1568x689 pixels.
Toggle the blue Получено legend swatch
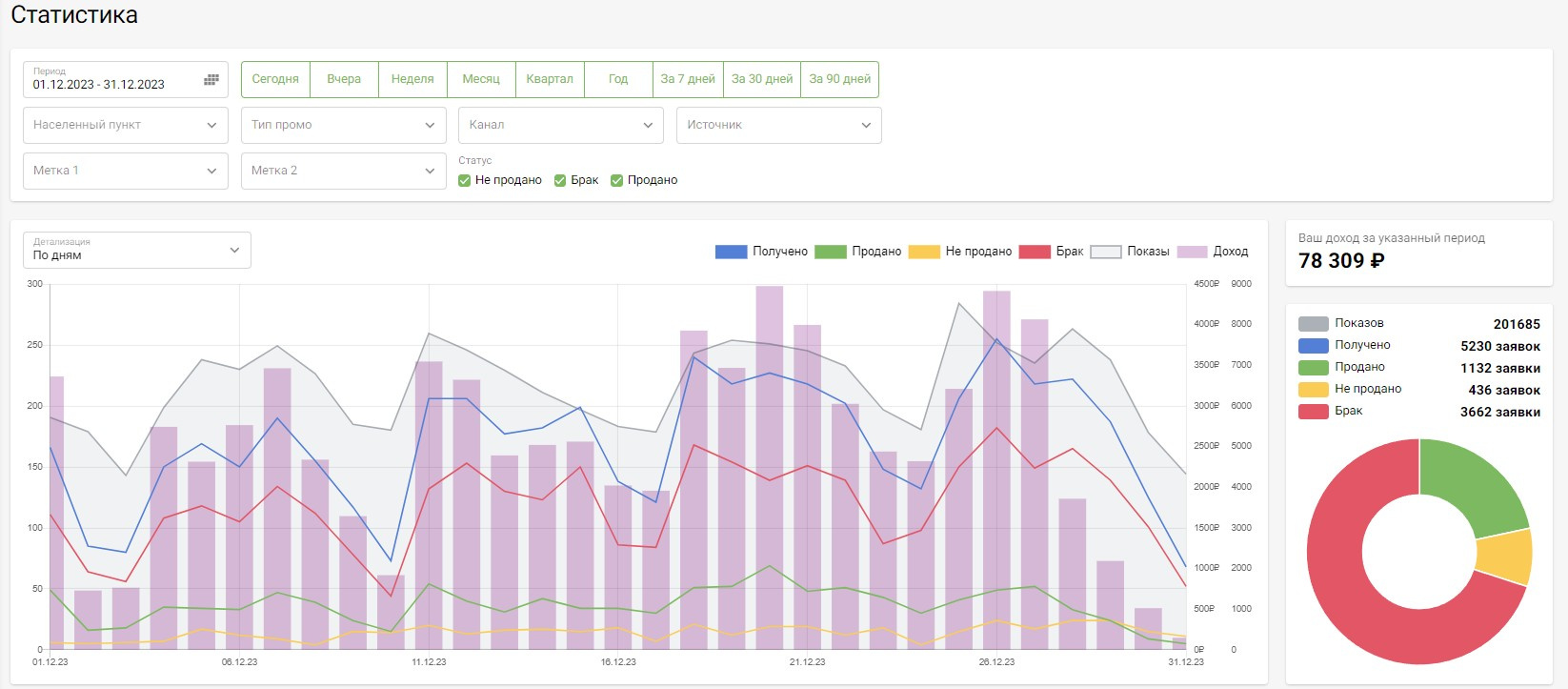point(731,252)
